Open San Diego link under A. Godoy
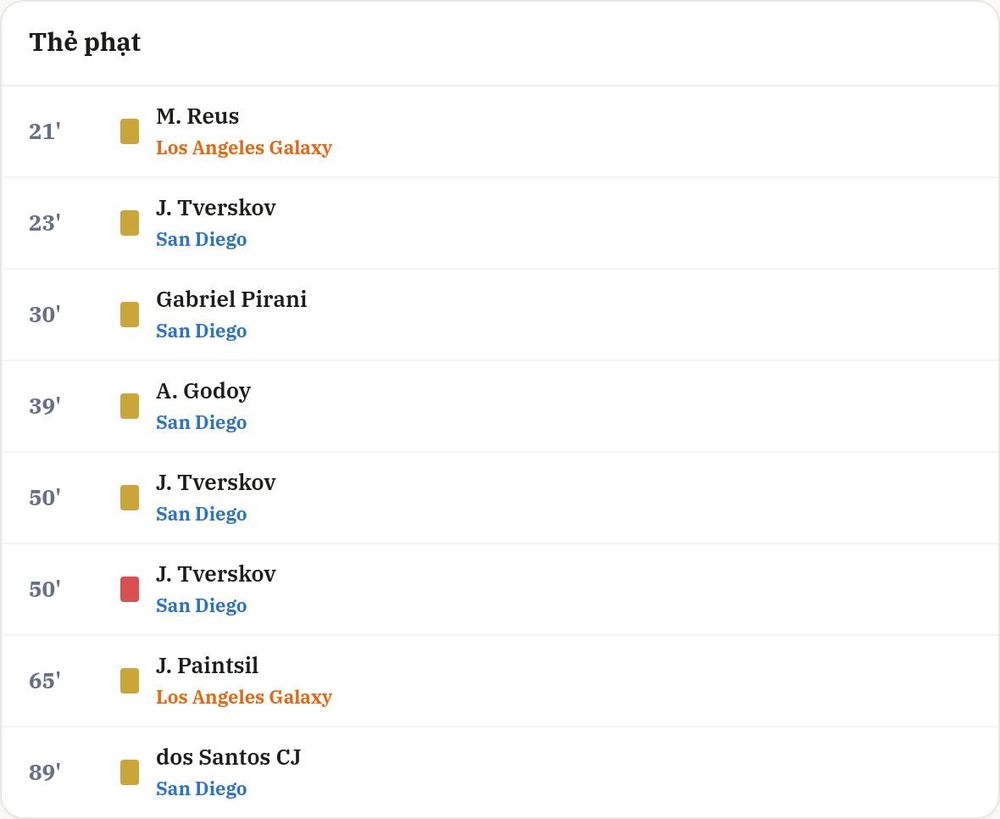The width and height of the screenshot is (1000, 819). click(202, 422)
